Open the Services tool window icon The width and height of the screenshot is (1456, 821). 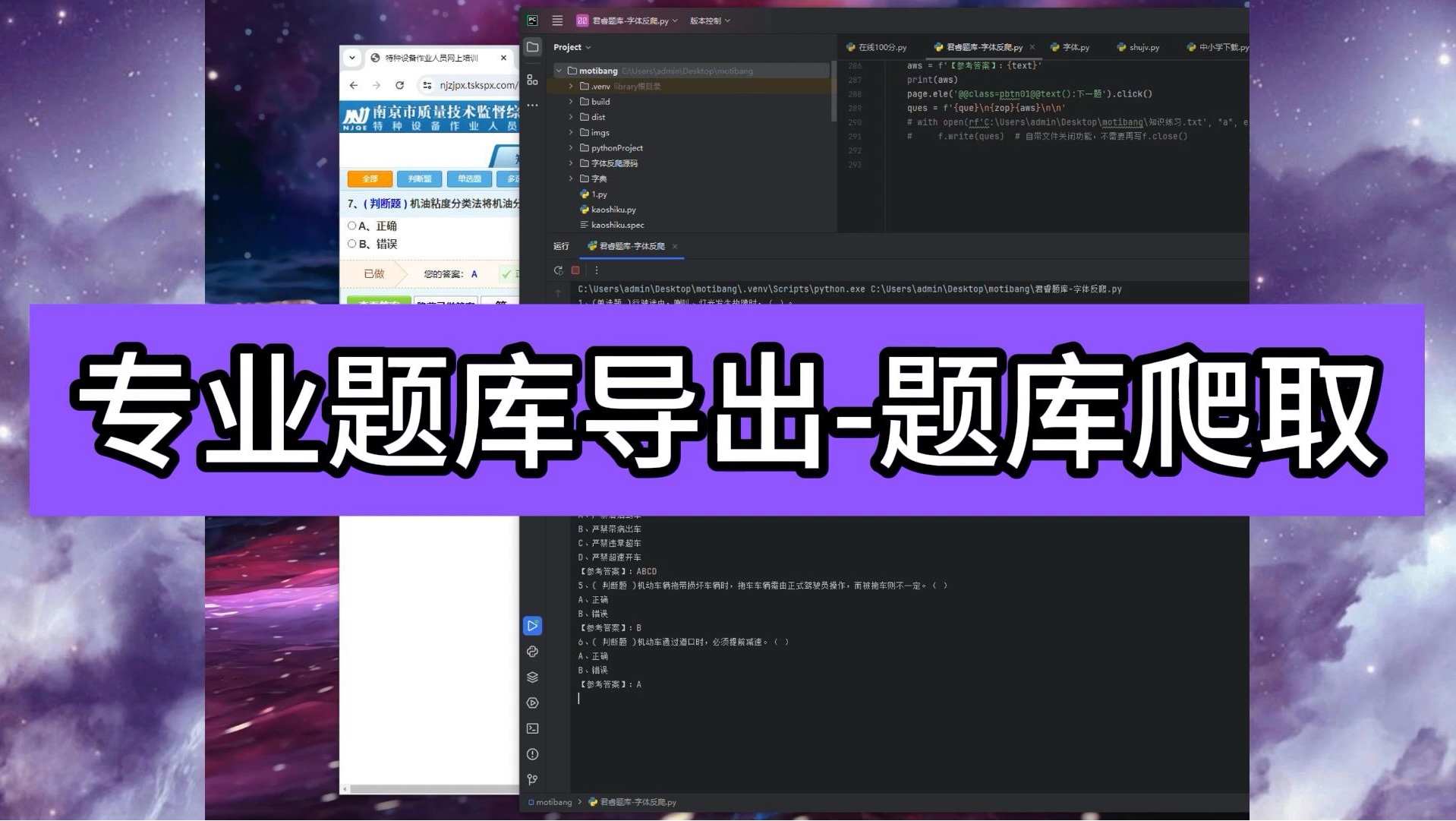[533, 703]
